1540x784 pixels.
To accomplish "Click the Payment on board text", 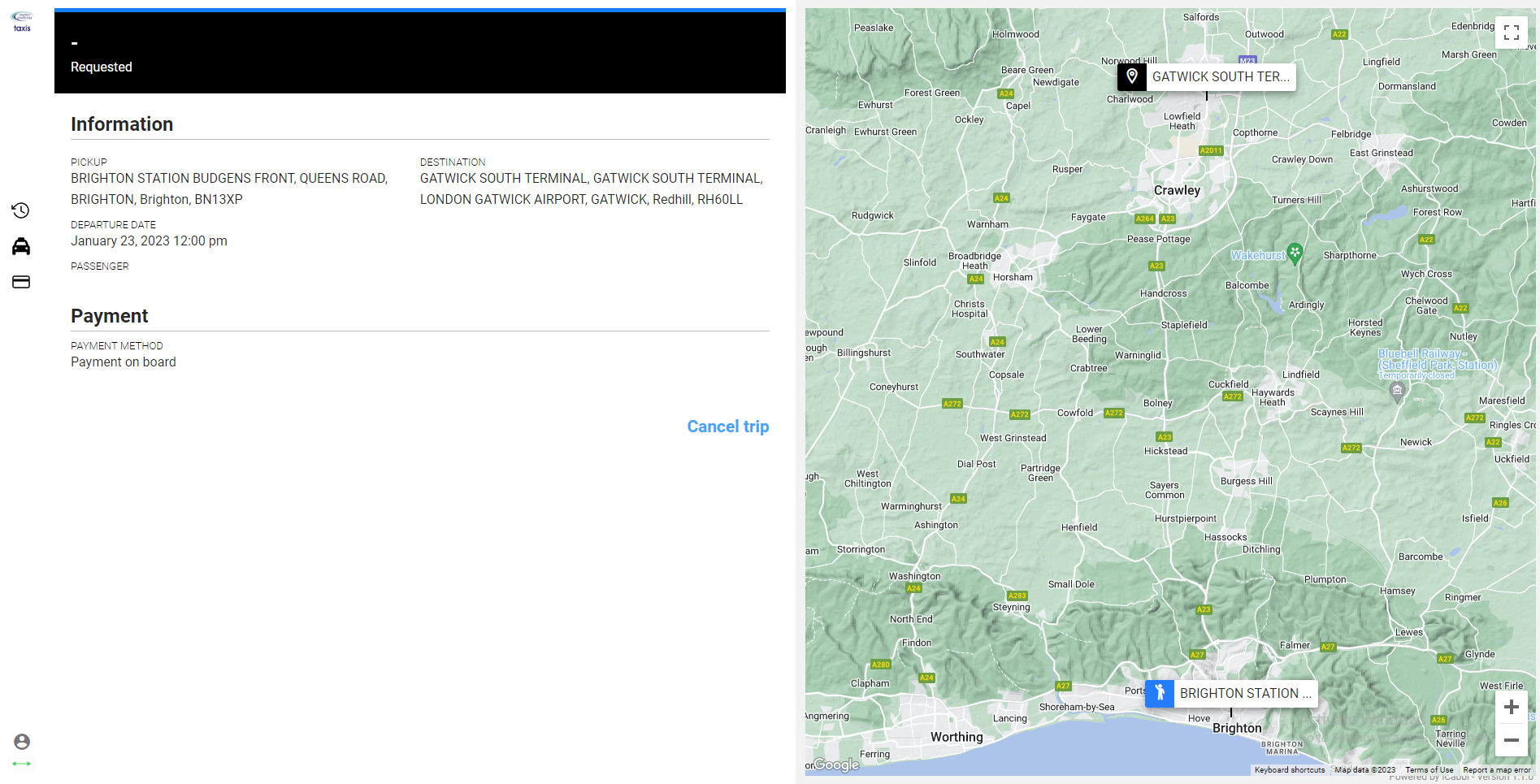I will (x=124, y=362).
